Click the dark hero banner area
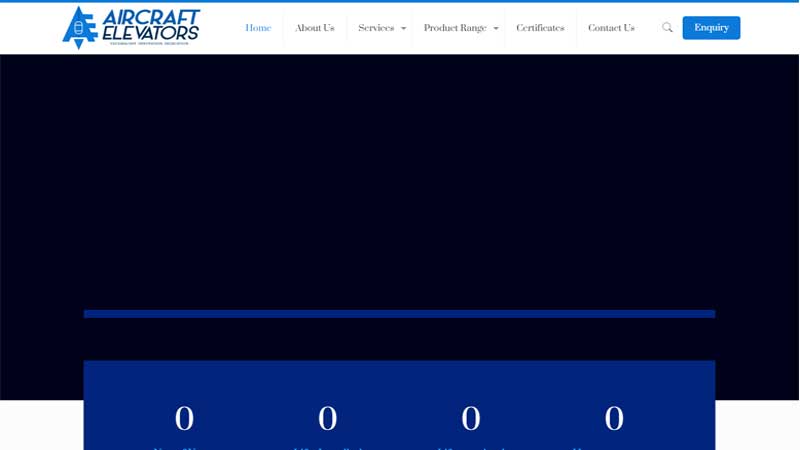800x450 pixels. point(400,180)
